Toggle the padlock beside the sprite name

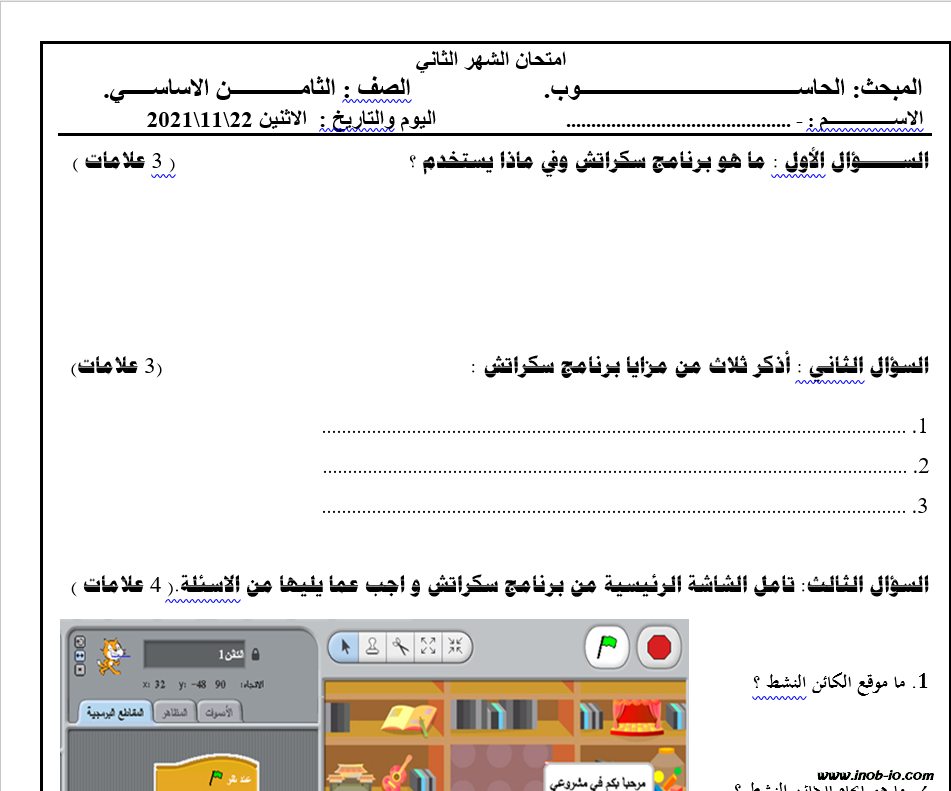[x=256, y=654]
